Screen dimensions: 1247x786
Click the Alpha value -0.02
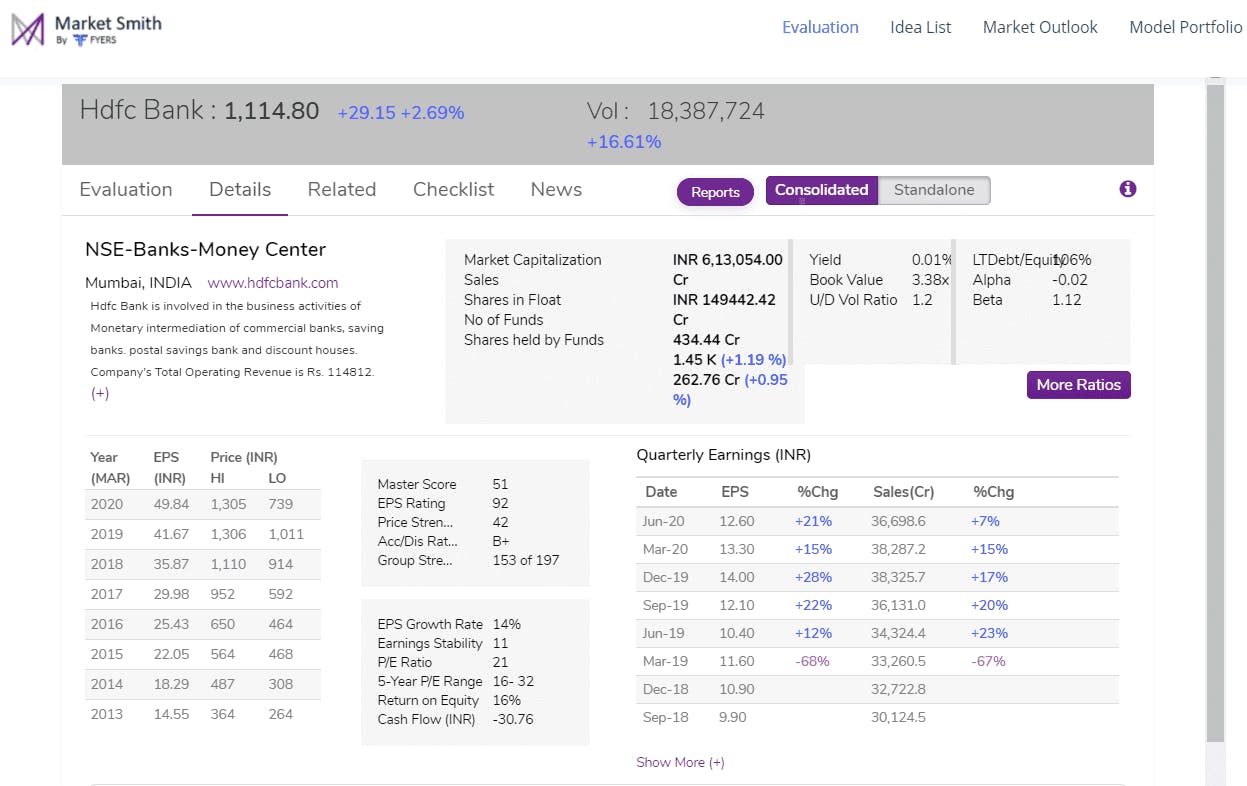[x=1069, y=280]
